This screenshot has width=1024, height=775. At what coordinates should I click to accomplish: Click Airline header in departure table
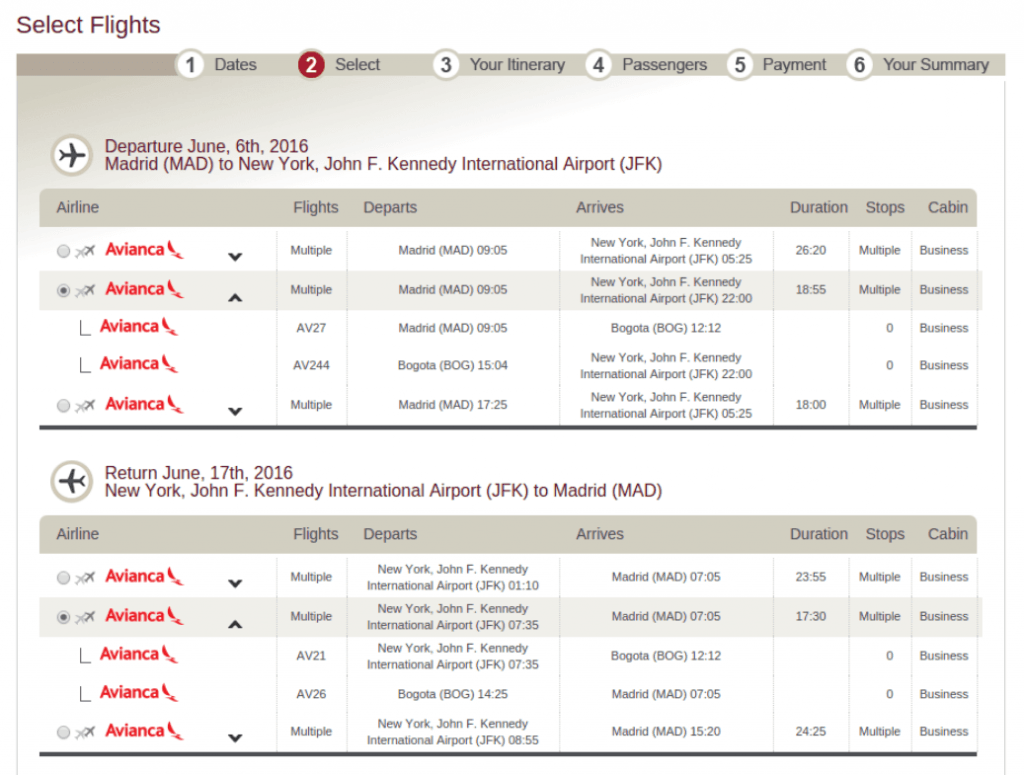(x=78, y=207)
